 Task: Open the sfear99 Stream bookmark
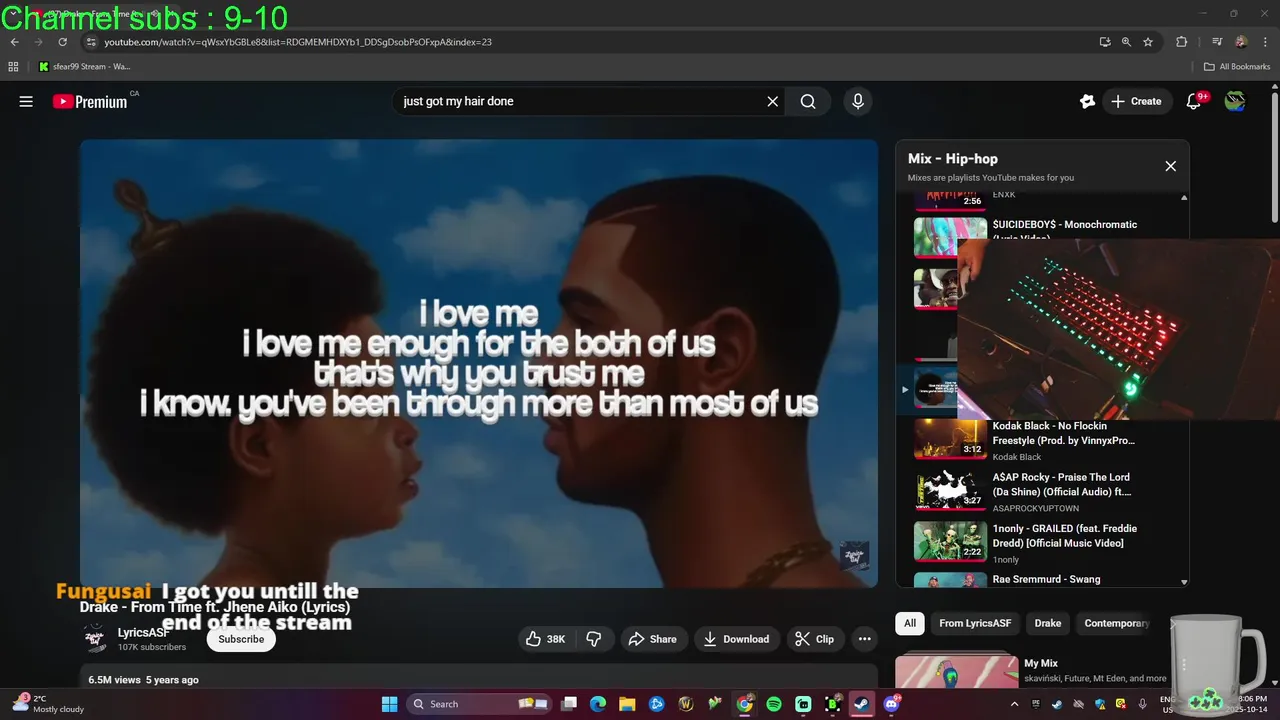(x=85, y=67)
